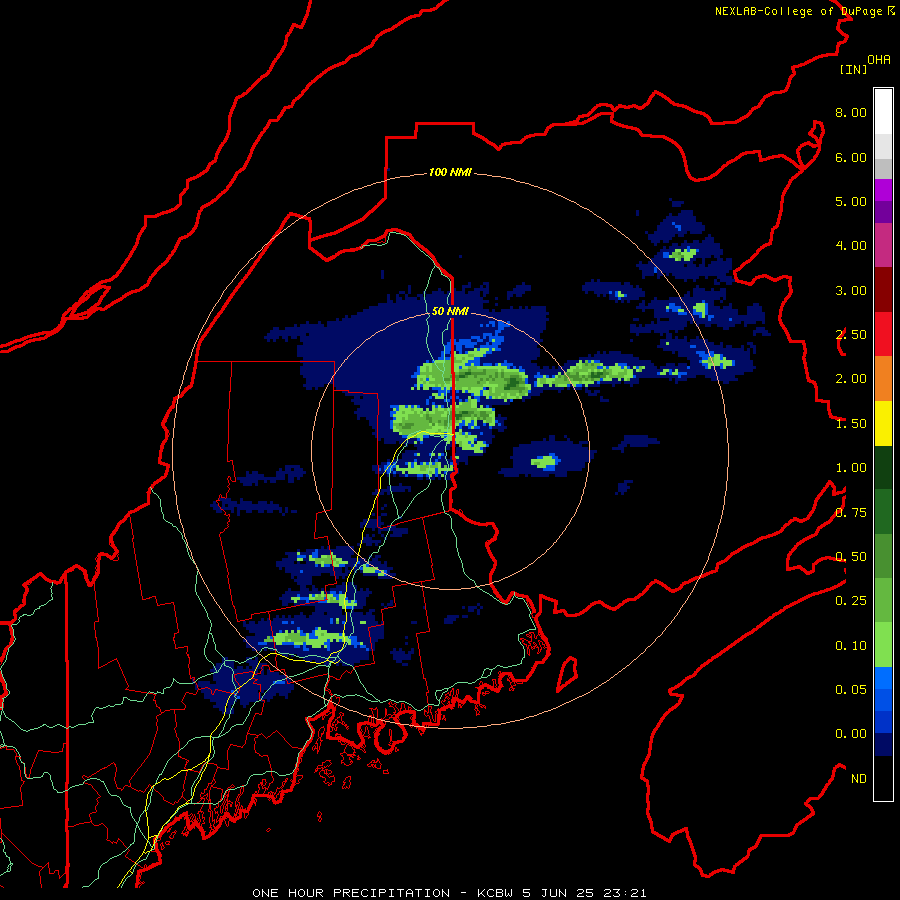The image size is (900, 900).
Task: Click the 50 NMI range ring label
Action: [450, 311]
